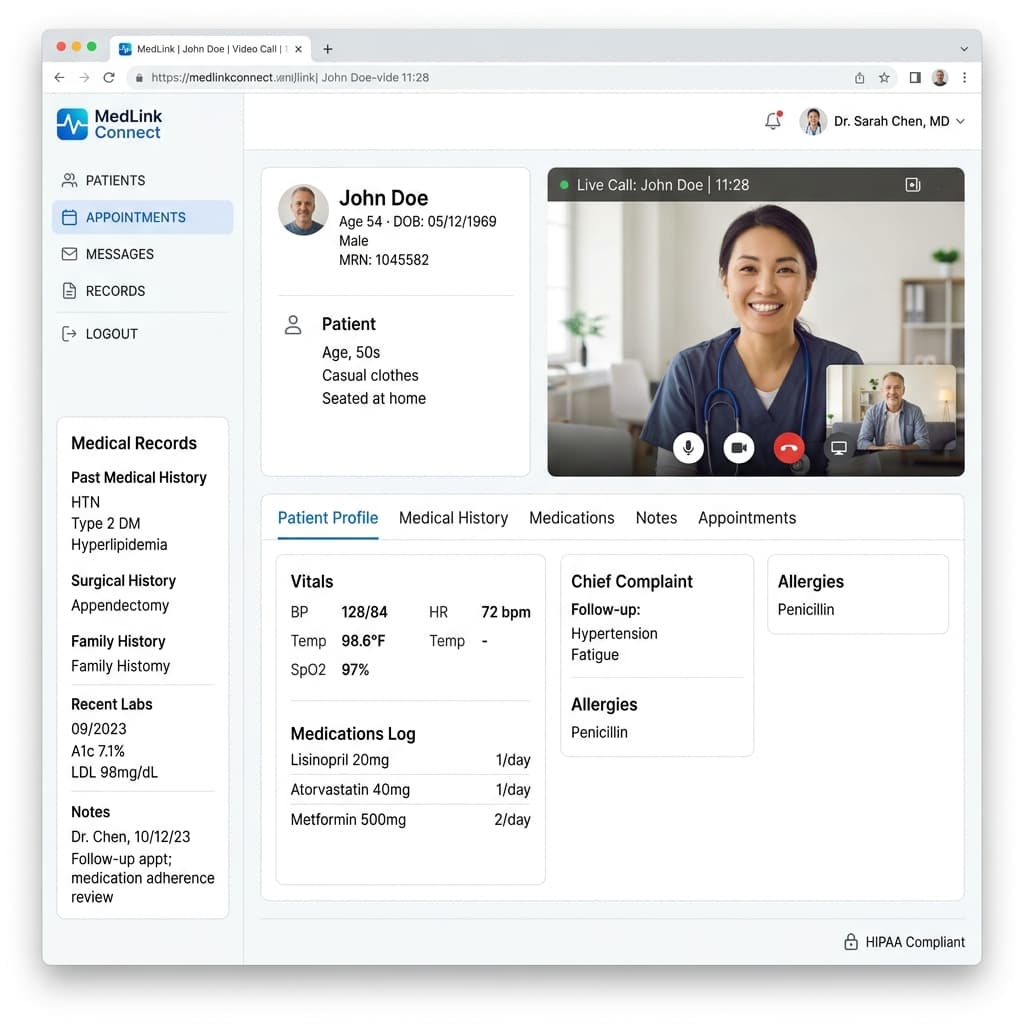Image resolution: width=1024 pixels, height=1024 pixels.
Task: Click the site lock icon in the address bar
Action: pos(139,78)
